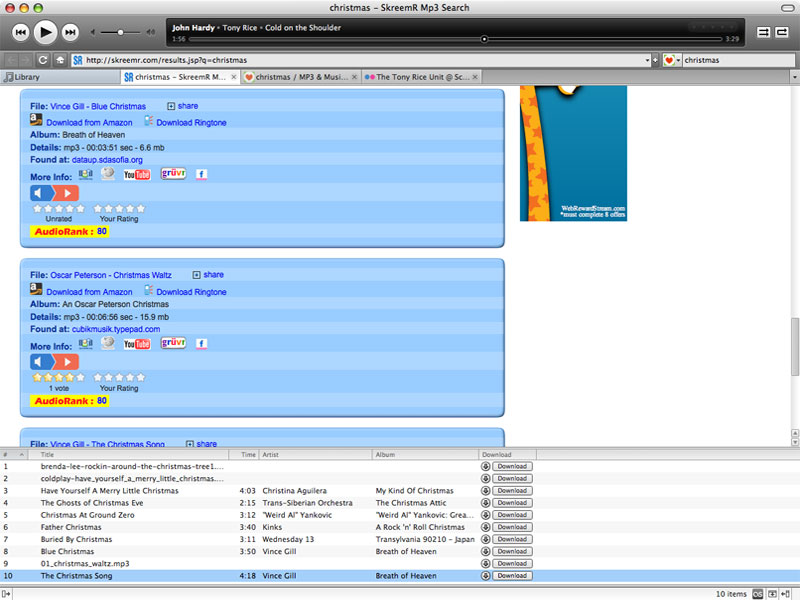The height and width of the screenshot is (600, 800).
Task: Click the browser Forward arrow
Action: (27, 60)
